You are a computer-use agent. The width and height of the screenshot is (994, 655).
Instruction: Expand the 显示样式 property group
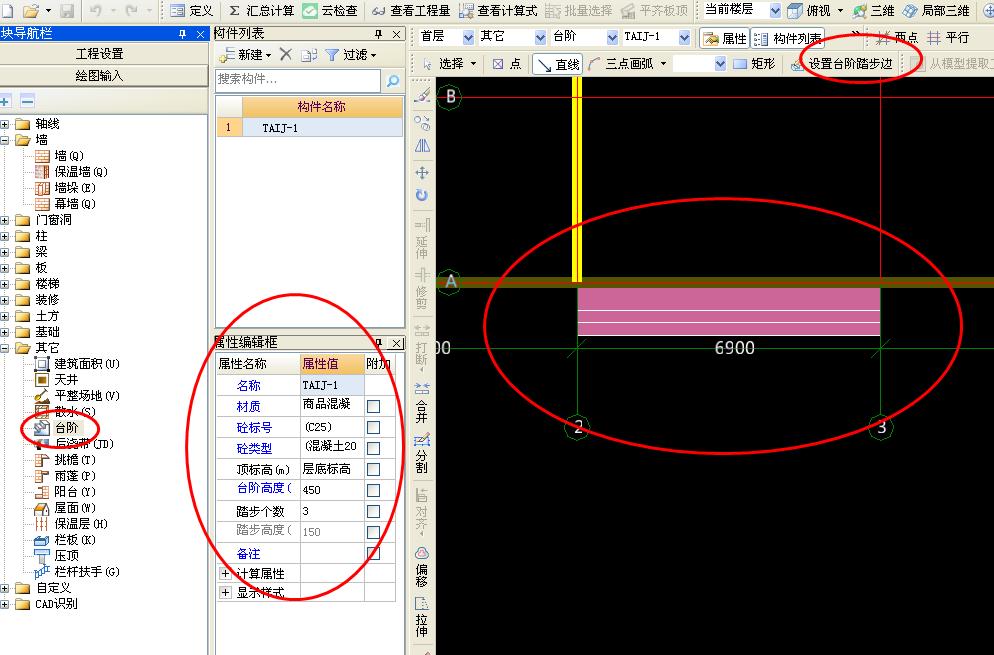(225, 592)
